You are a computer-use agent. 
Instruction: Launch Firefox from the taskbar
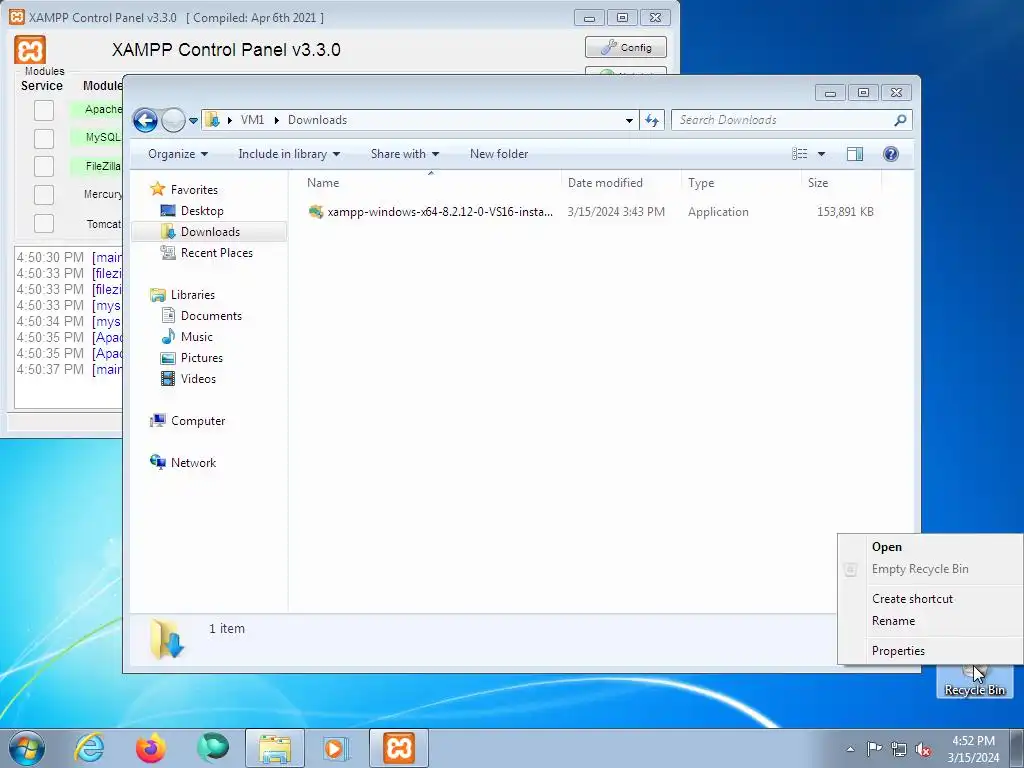150,748
